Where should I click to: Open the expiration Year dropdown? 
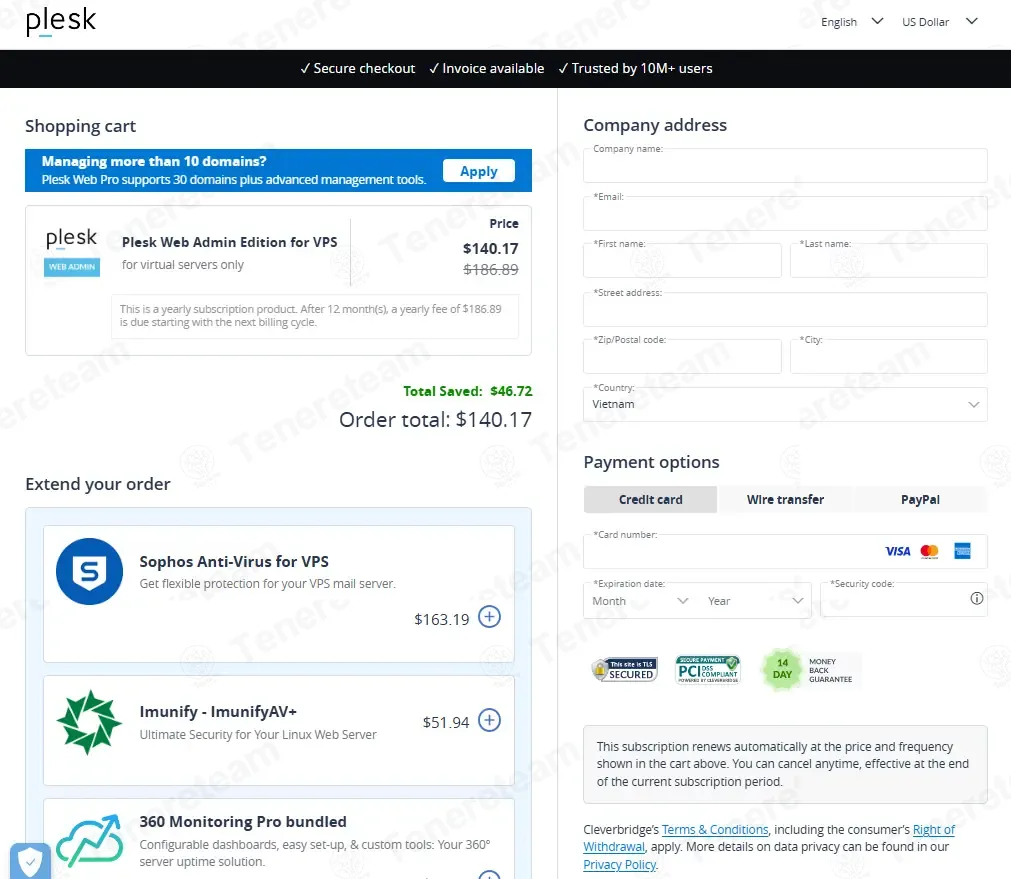pos(754,601)
